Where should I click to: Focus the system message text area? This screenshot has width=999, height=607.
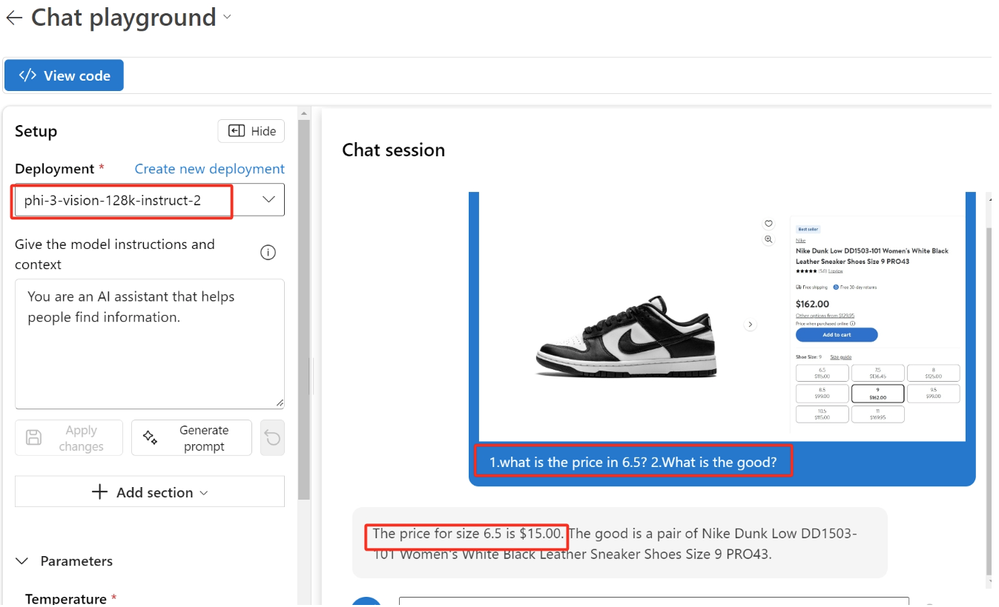tap(150, 344)
